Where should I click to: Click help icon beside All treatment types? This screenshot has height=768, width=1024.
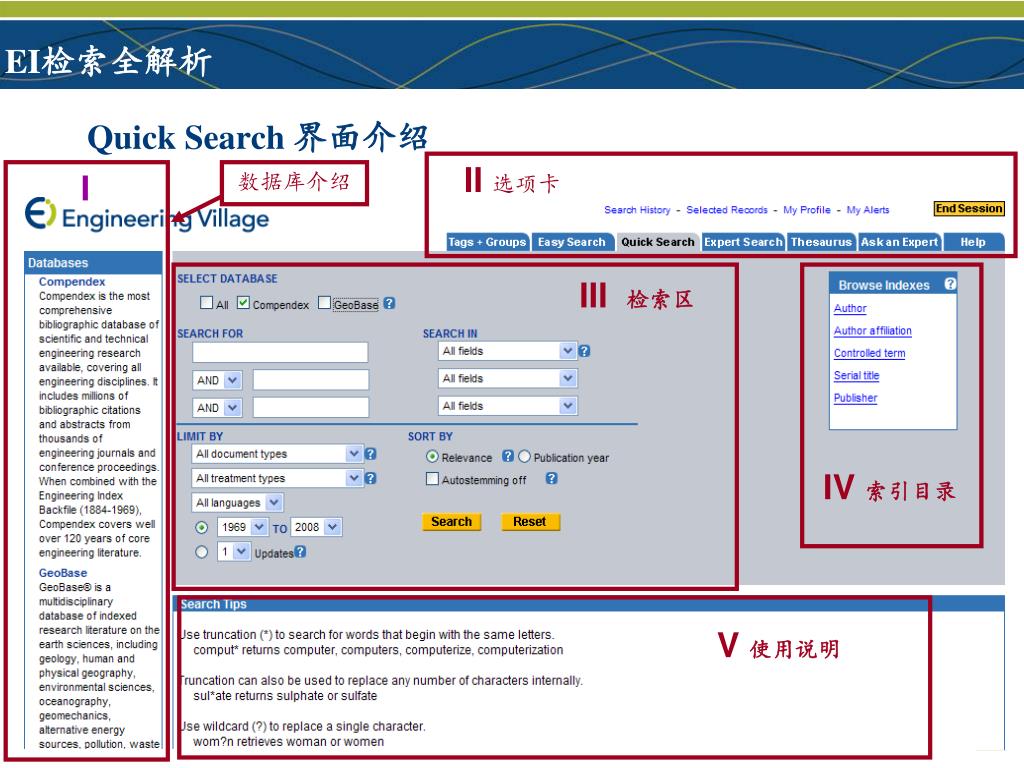pos(370,478)
